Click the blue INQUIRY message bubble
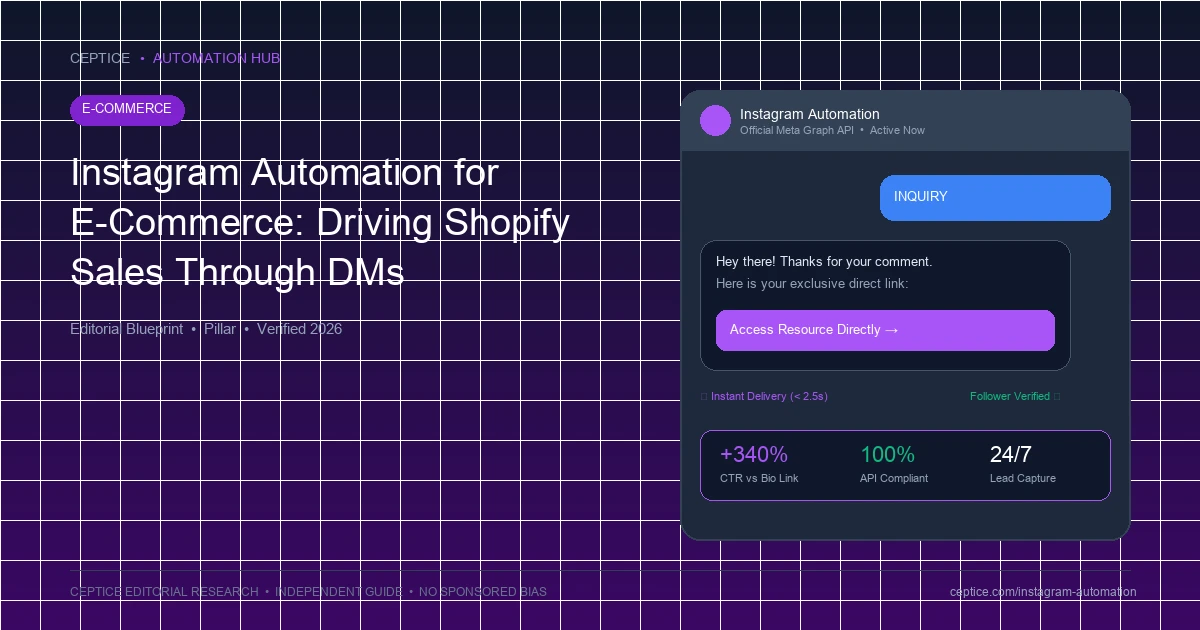 coord(995,197)
